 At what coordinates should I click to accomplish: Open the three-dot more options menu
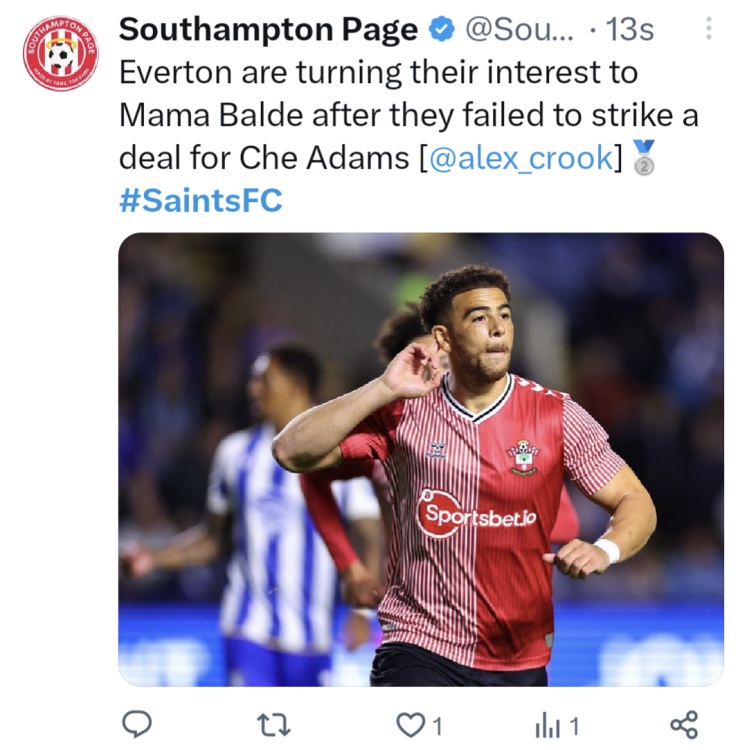[x=708, y=28]
